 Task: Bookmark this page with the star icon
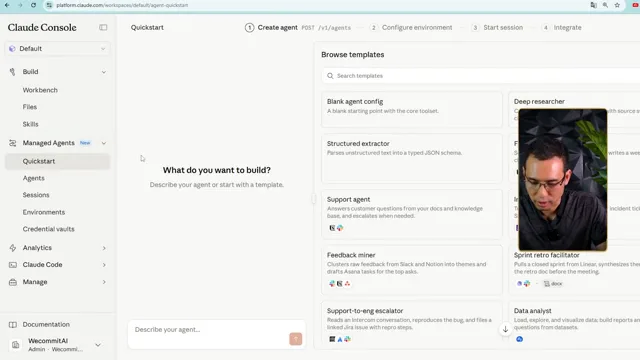[617, 5]
